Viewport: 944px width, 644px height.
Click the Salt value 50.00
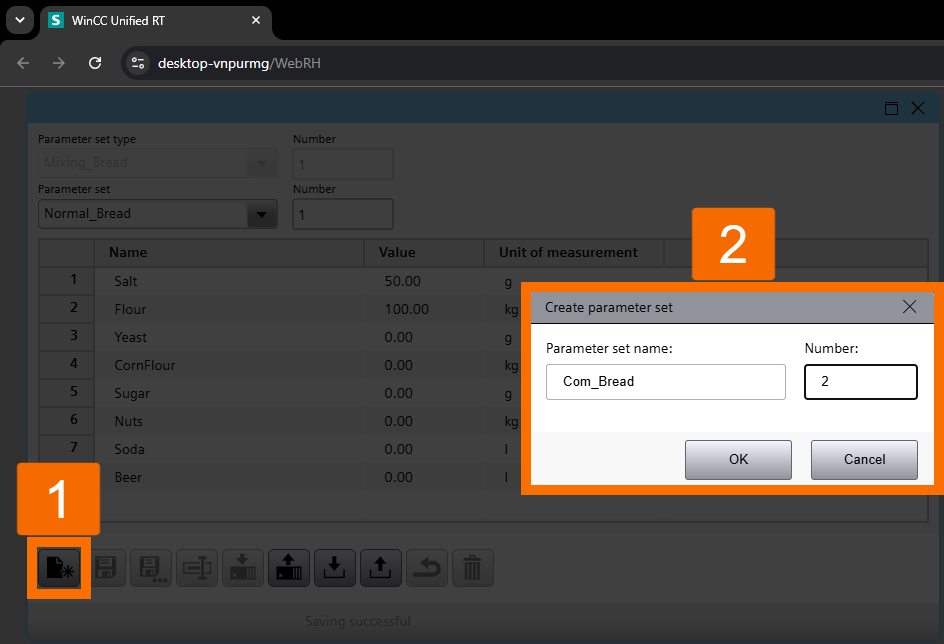tap(402, 281)
